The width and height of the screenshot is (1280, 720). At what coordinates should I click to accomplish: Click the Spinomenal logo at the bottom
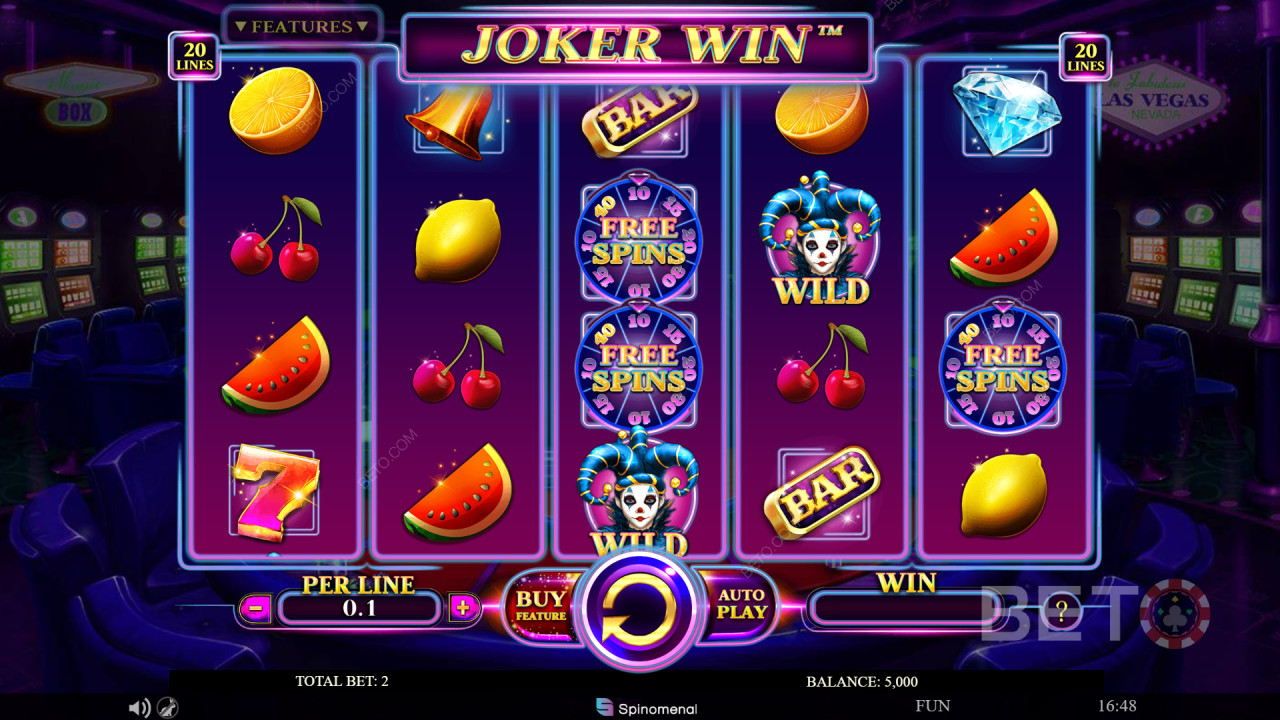[x=646, y=708]
